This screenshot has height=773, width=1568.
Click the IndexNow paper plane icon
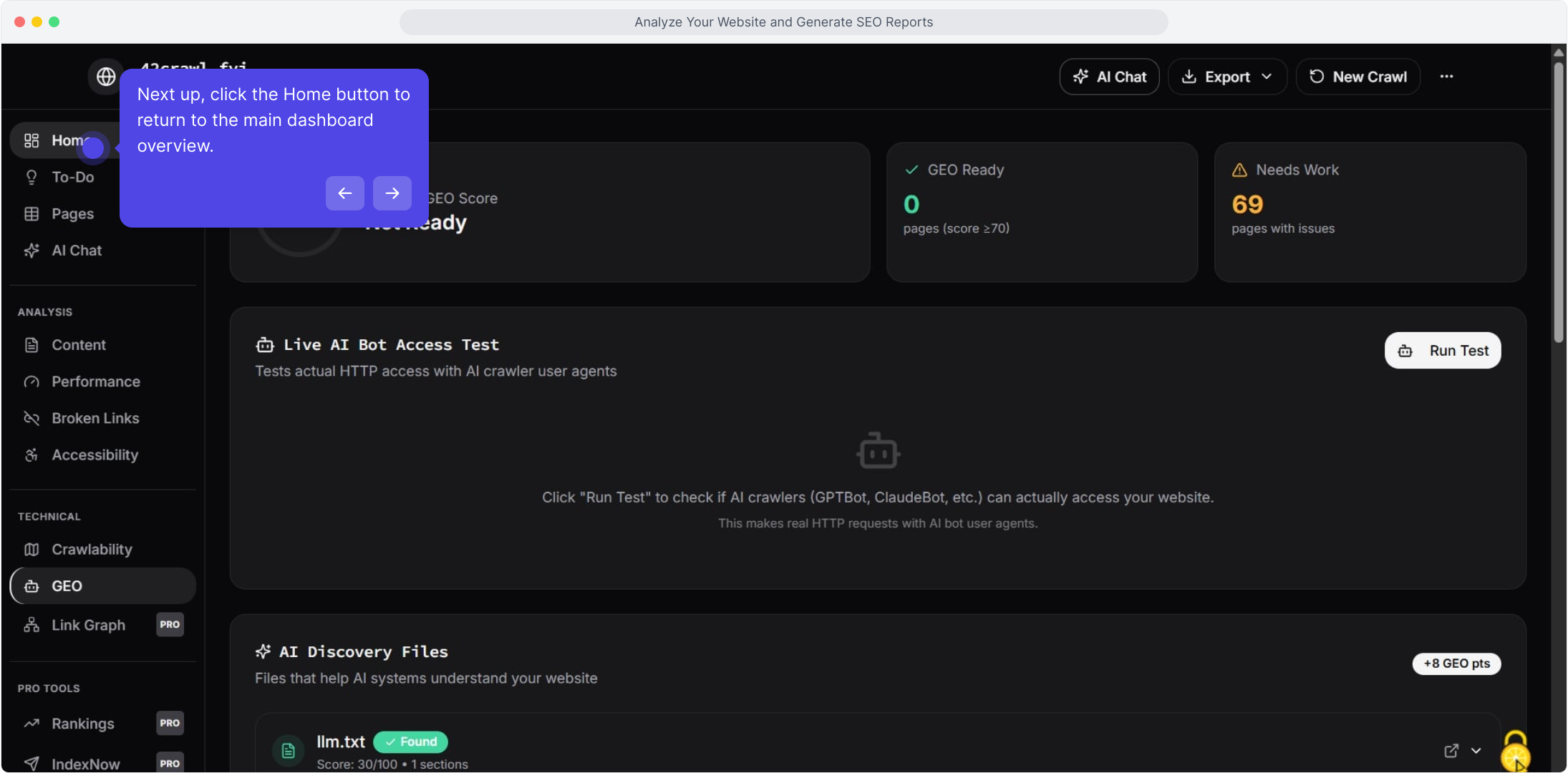32,764
